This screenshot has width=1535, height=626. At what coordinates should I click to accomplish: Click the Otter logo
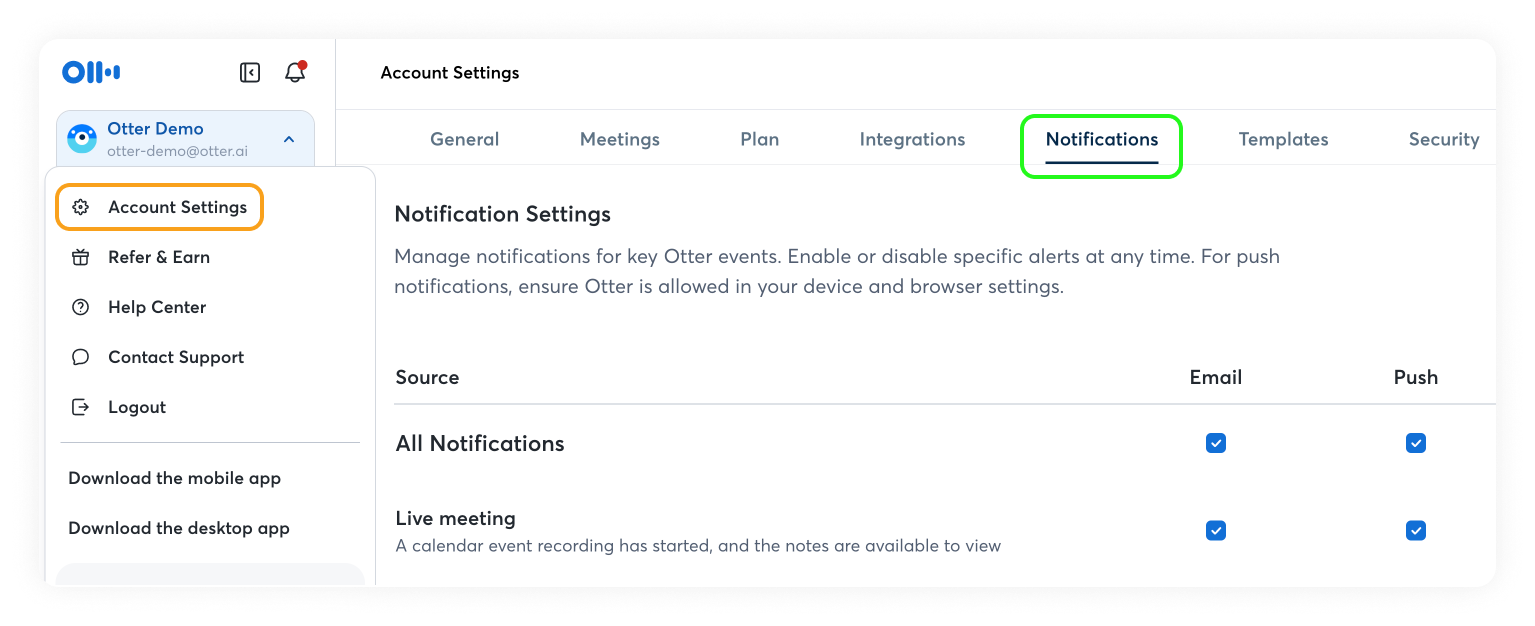click(x=90, y=71)
